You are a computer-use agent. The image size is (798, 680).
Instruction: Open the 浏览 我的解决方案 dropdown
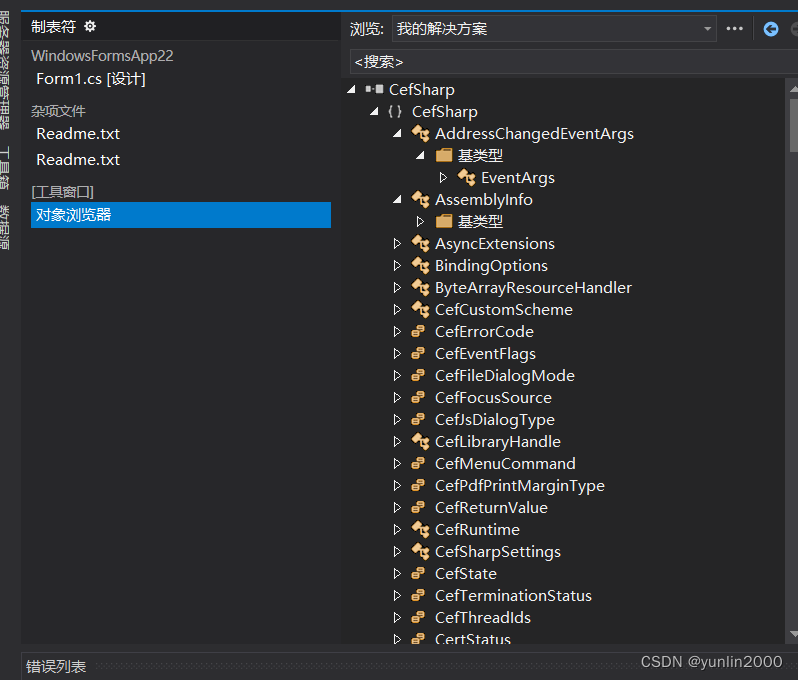click(554, 29)
